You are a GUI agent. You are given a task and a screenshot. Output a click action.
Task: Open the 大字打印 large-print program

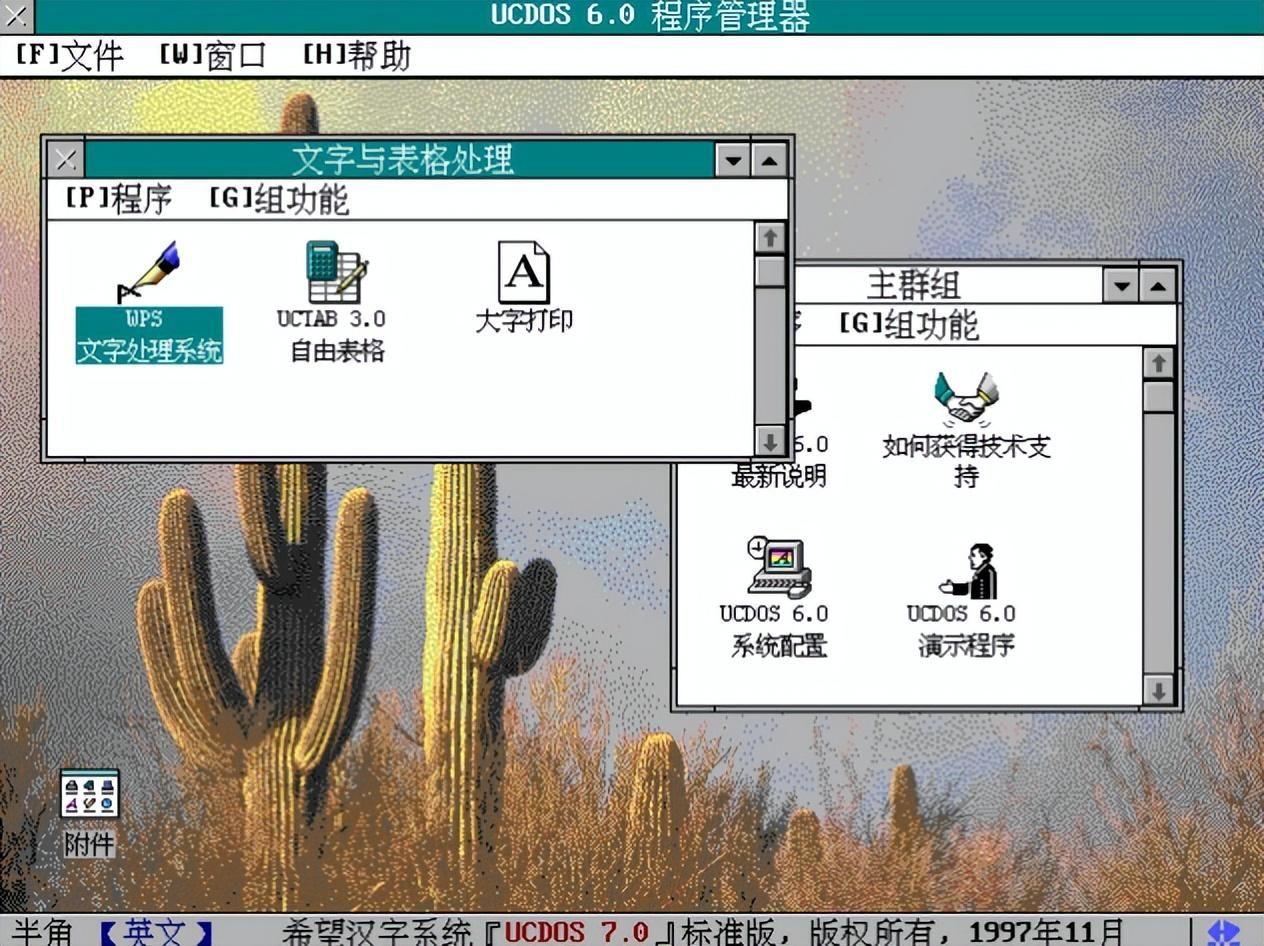point(525,285)
